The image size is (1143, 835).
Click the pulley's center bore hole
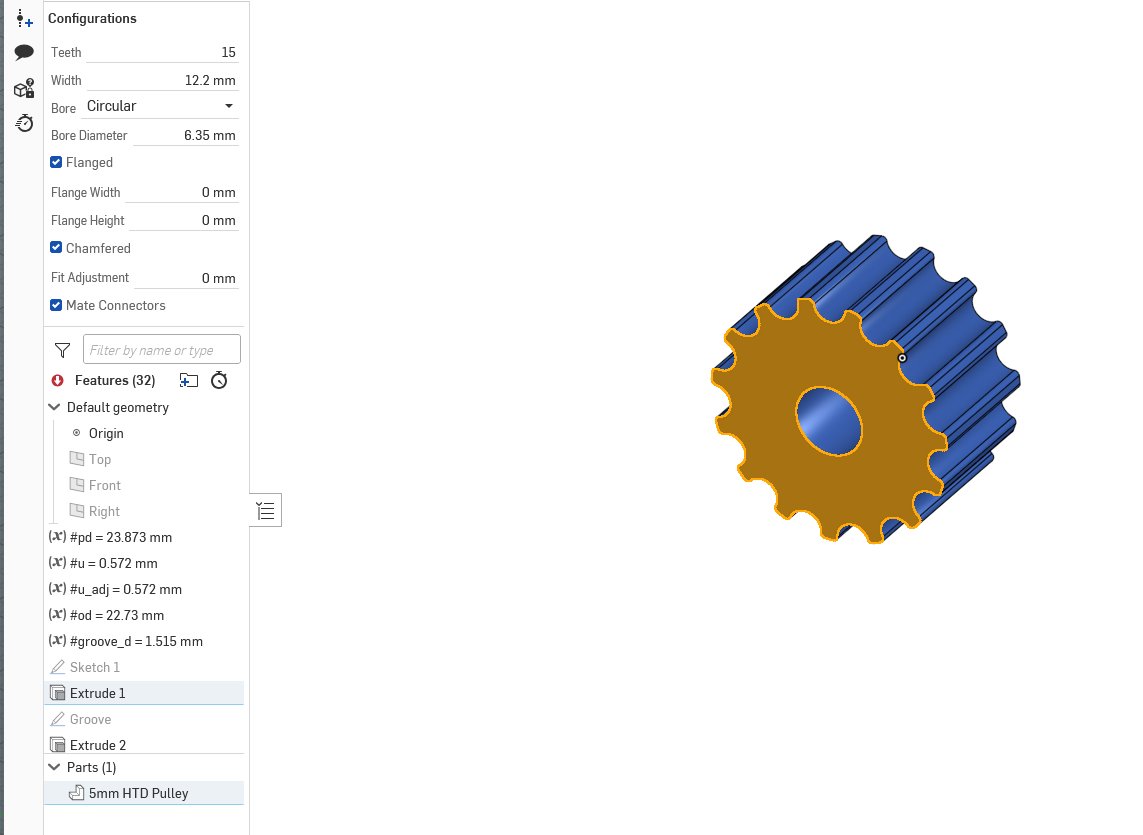click(829, 421)
